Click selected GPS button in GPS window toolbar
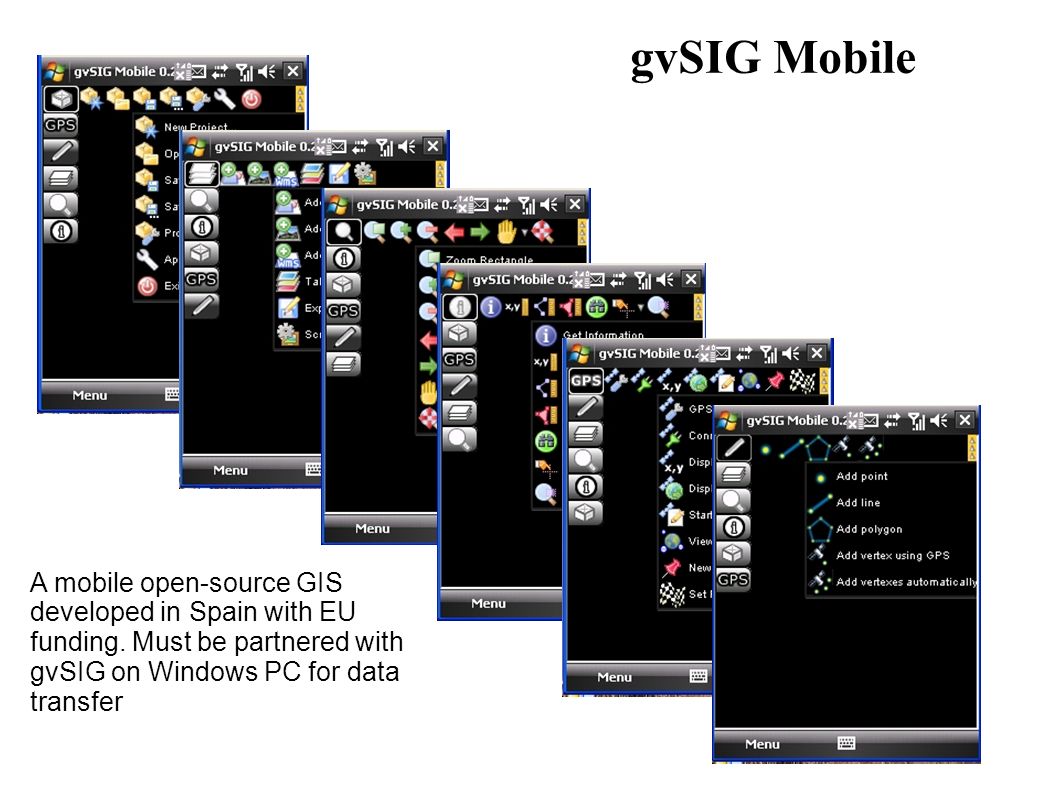The height and width of the screenshot is (793, 1058). coord(585,381)
